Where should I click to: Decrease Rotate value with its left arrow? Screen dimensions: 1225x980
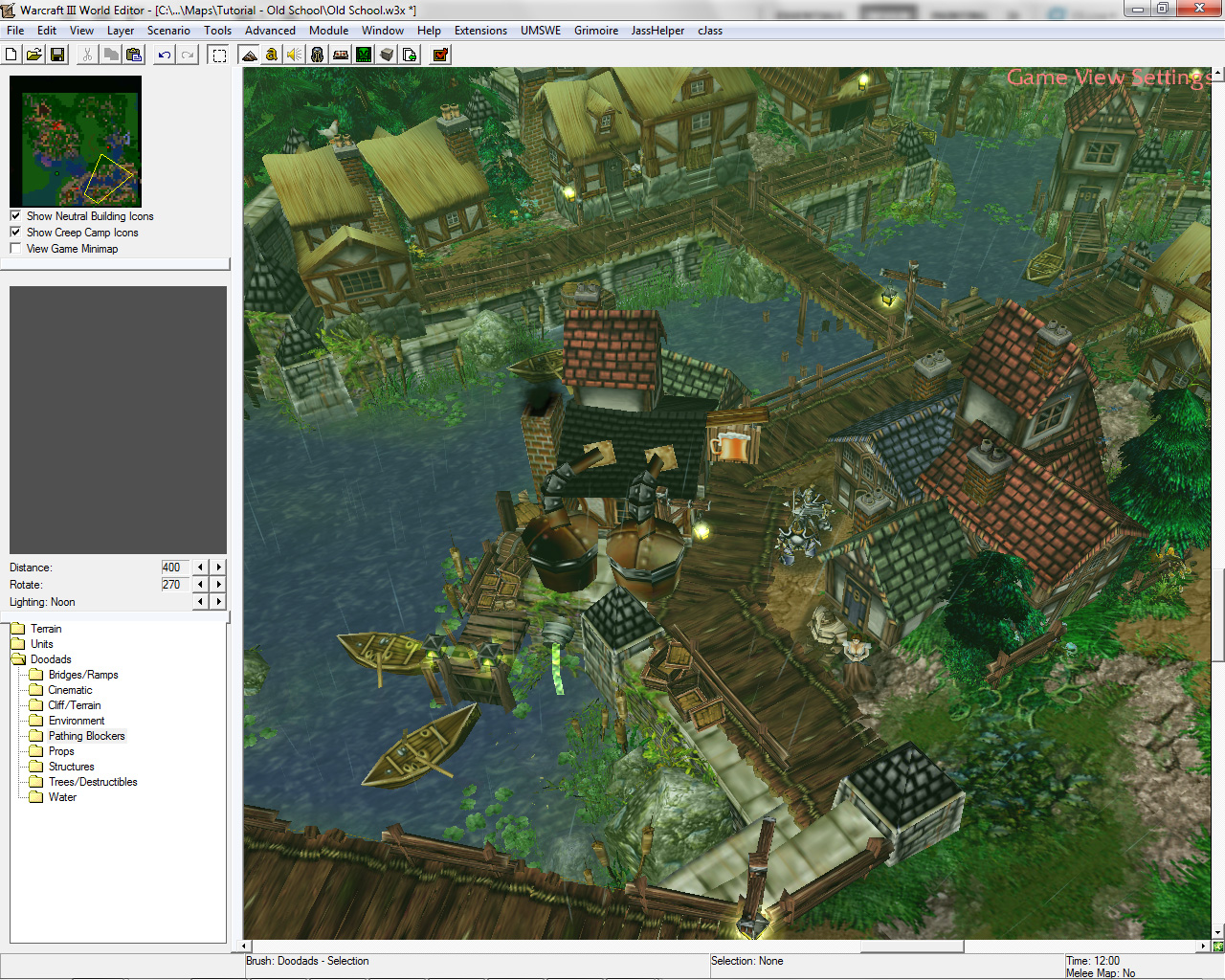tap(200, 584)
